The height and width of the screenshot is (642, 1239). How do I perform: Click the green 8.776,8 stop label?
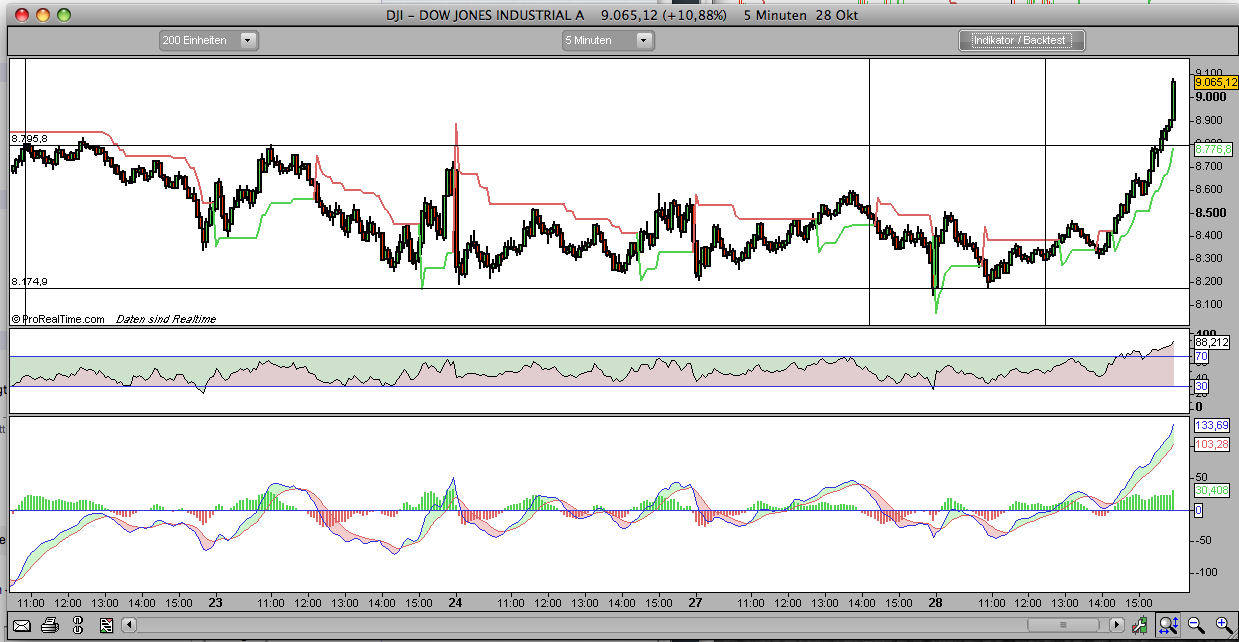[1212, 149]
